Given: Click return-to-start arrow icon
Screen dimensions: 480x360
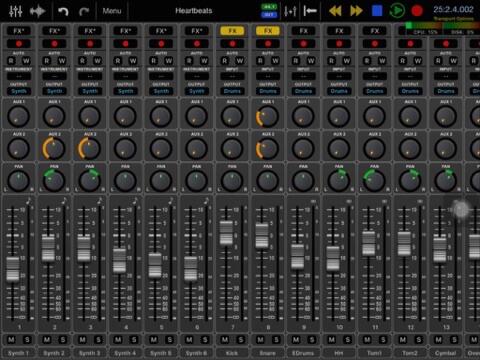Looking at the screenshot, I should coord(310,11).
